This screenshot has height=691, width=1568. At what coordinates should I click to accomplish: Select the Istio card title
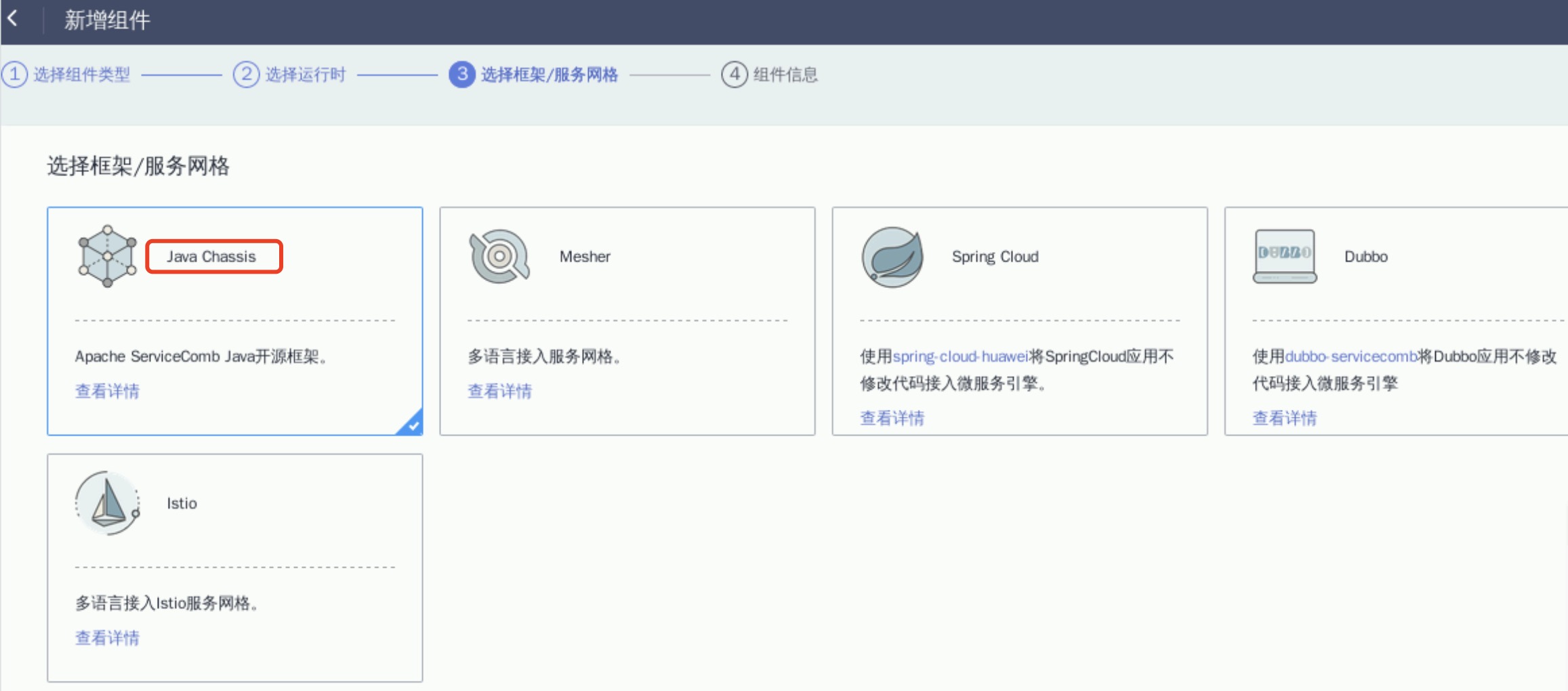(x=182, y=503)
